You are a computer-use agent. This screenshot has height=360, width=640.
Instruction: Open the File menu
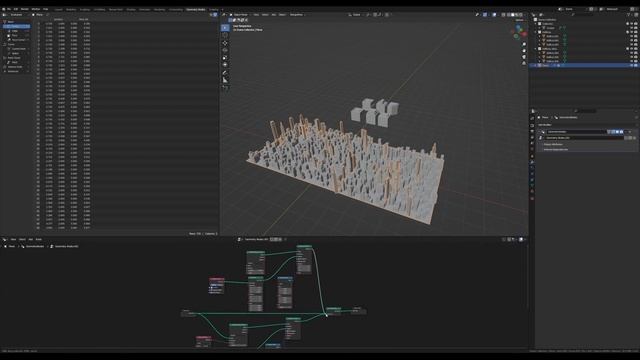coord(9,9)
